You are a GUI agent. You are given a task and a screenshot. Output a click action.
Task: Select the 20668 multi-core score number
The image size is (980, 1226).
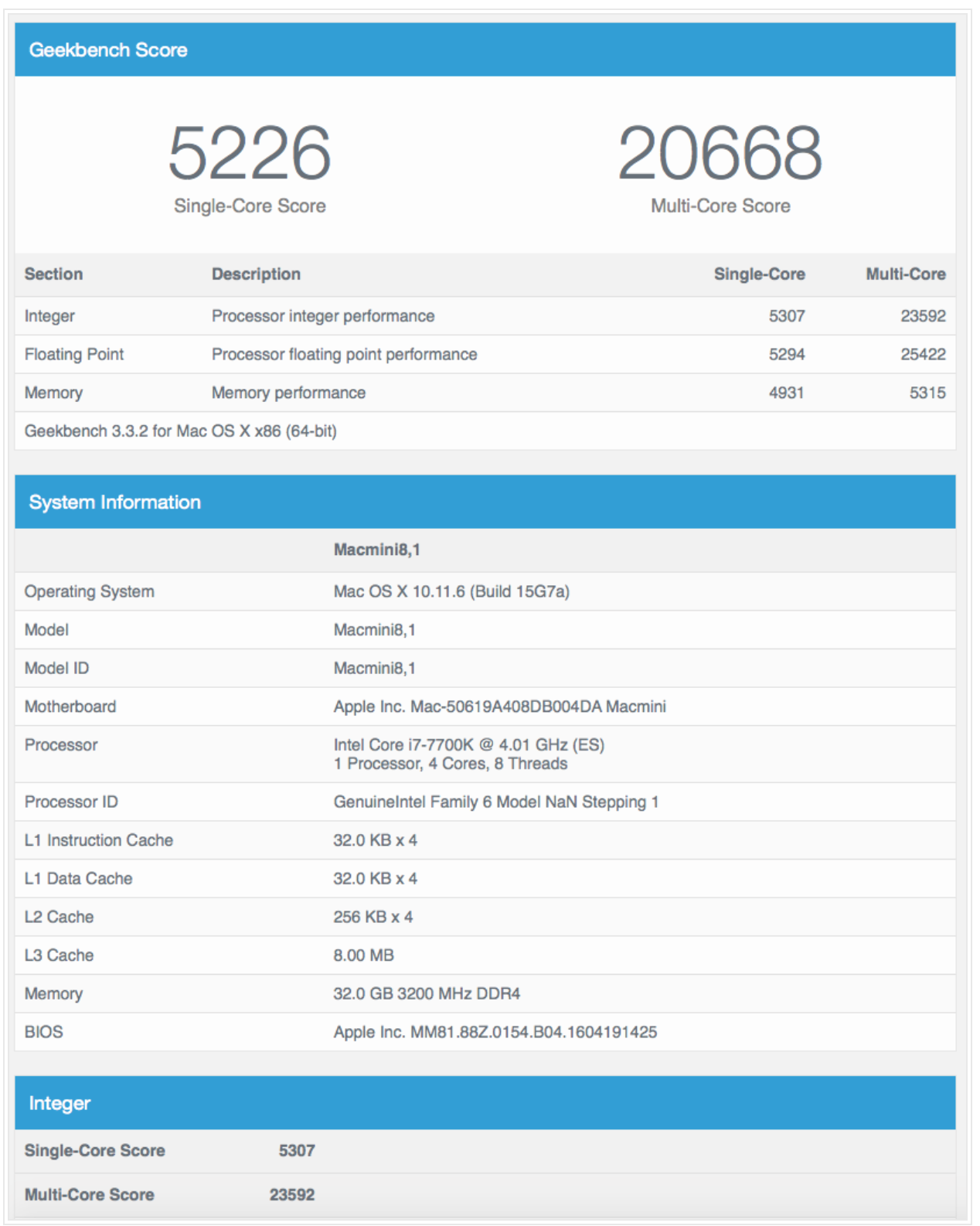click(x=720, y=153)
